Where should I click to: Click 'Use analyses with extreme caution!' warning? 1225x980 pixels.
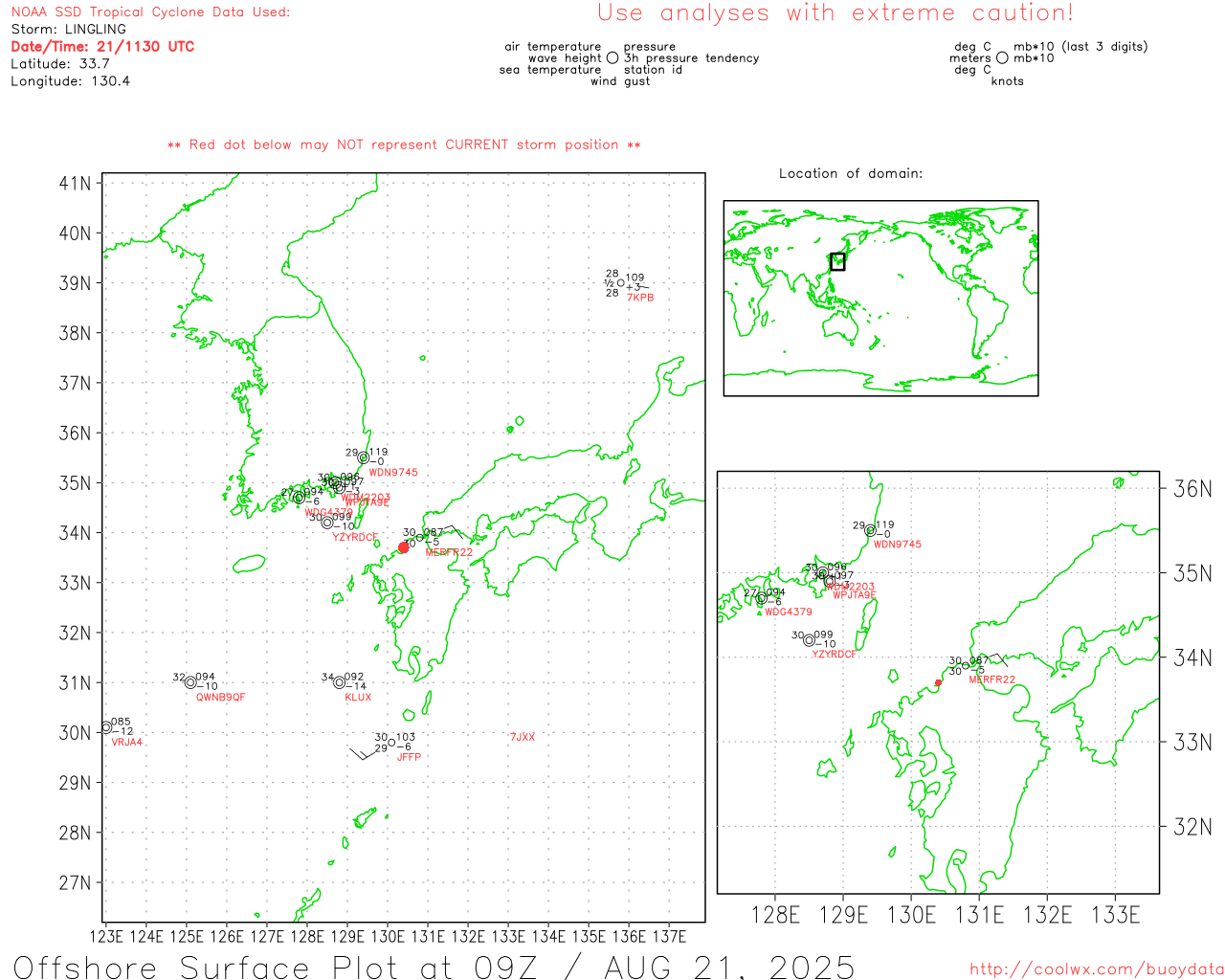click(835, 13)
